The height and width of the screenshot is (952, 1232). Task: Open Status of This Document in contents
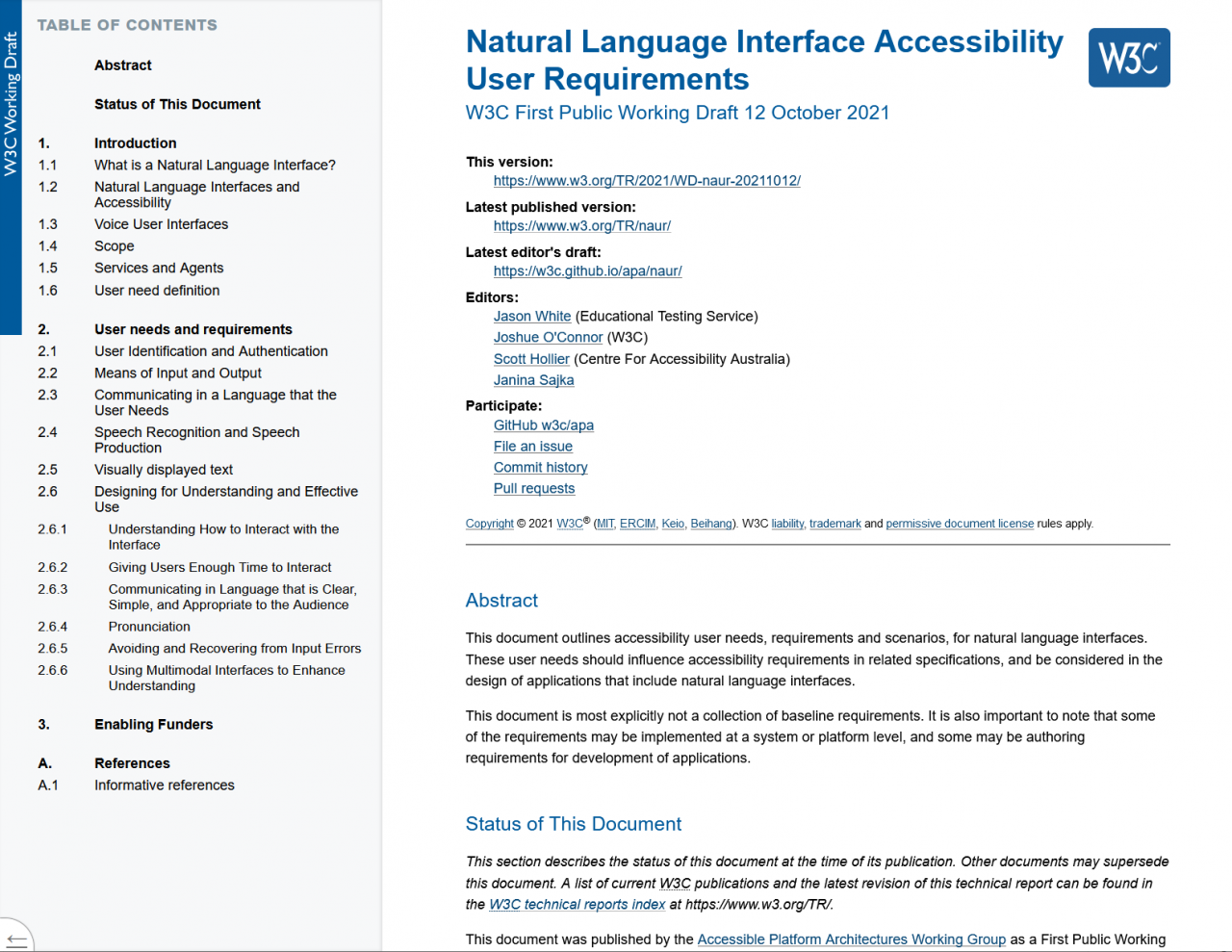[x=177, y=104]
